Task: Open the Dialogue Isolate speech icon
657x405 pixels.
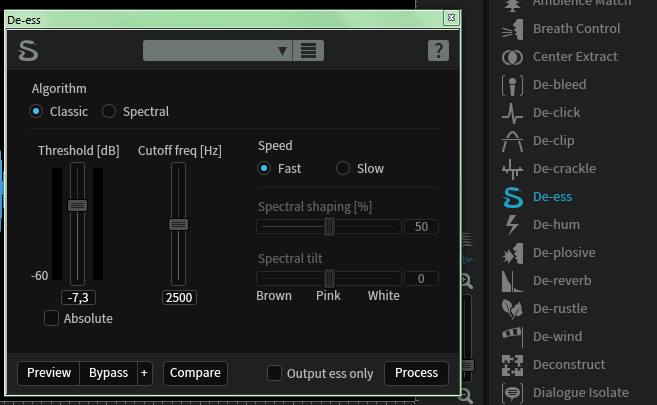Action: click(x=512, y=393)
